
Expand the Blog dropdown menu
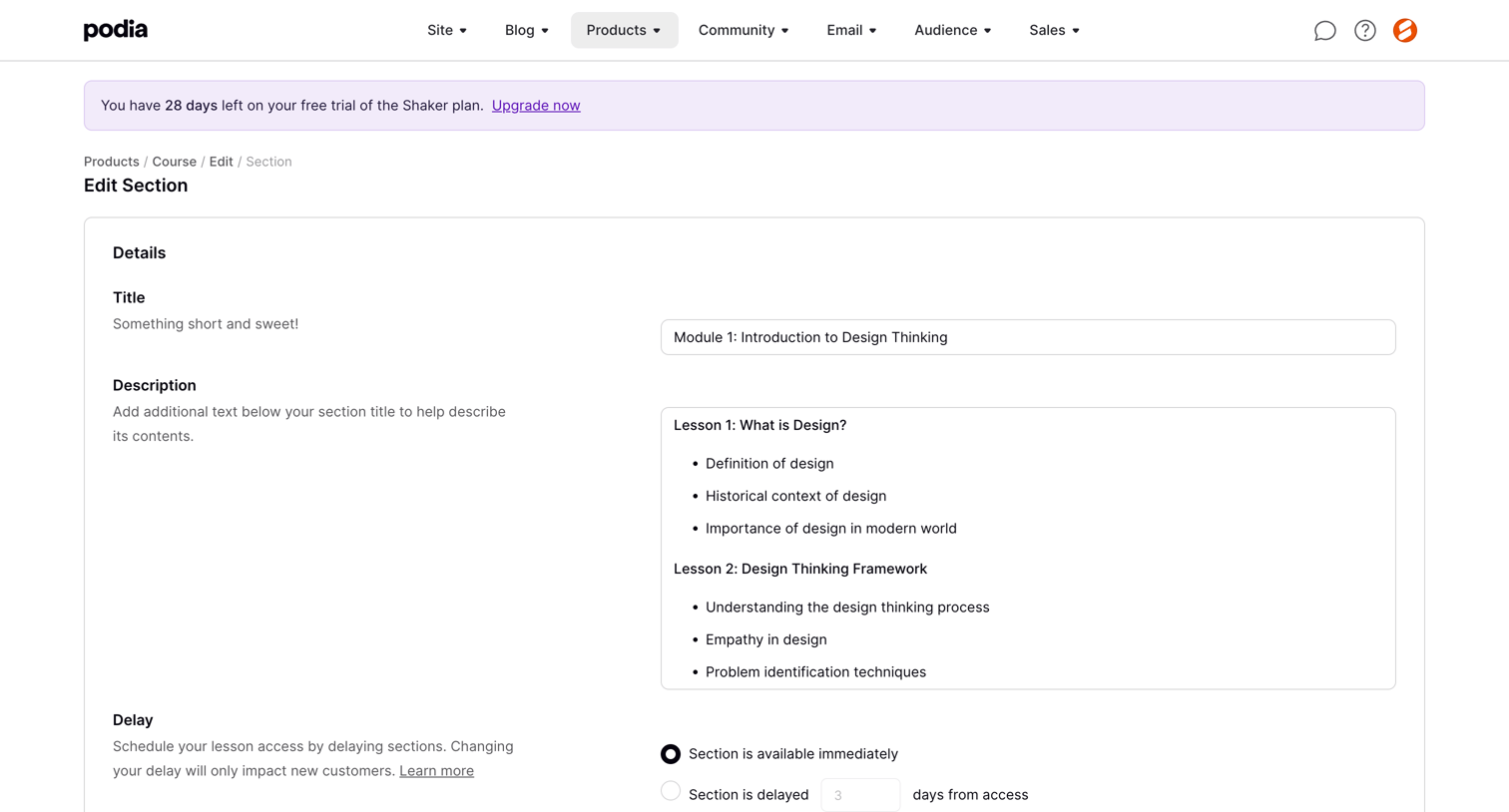(527, 30)
